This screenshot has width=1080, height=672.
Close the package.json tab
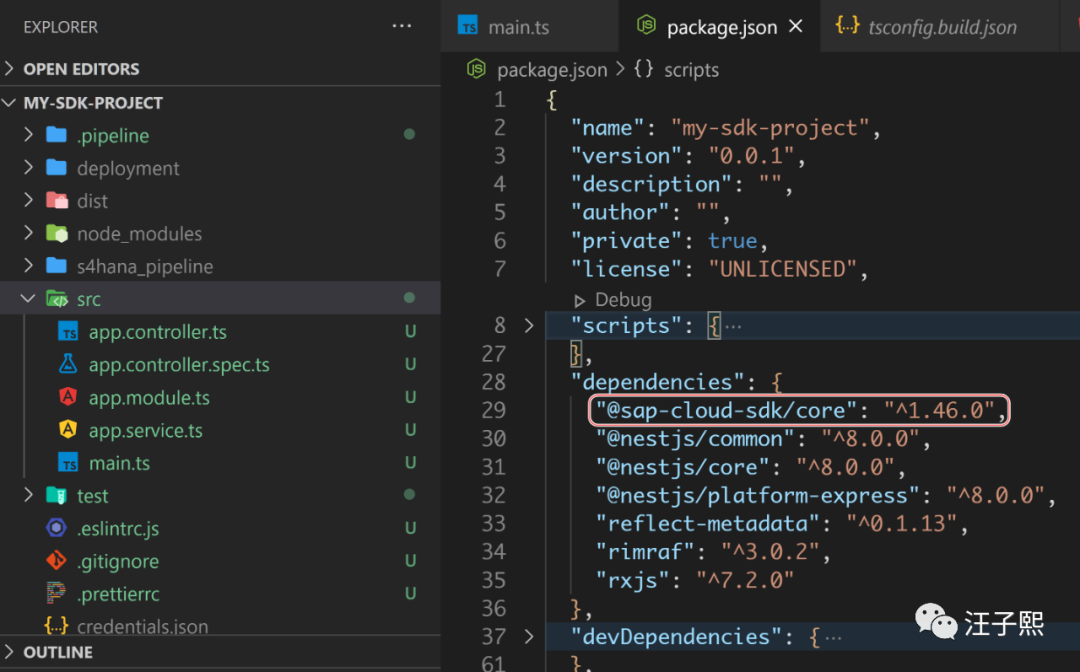[x=796, y=27]
